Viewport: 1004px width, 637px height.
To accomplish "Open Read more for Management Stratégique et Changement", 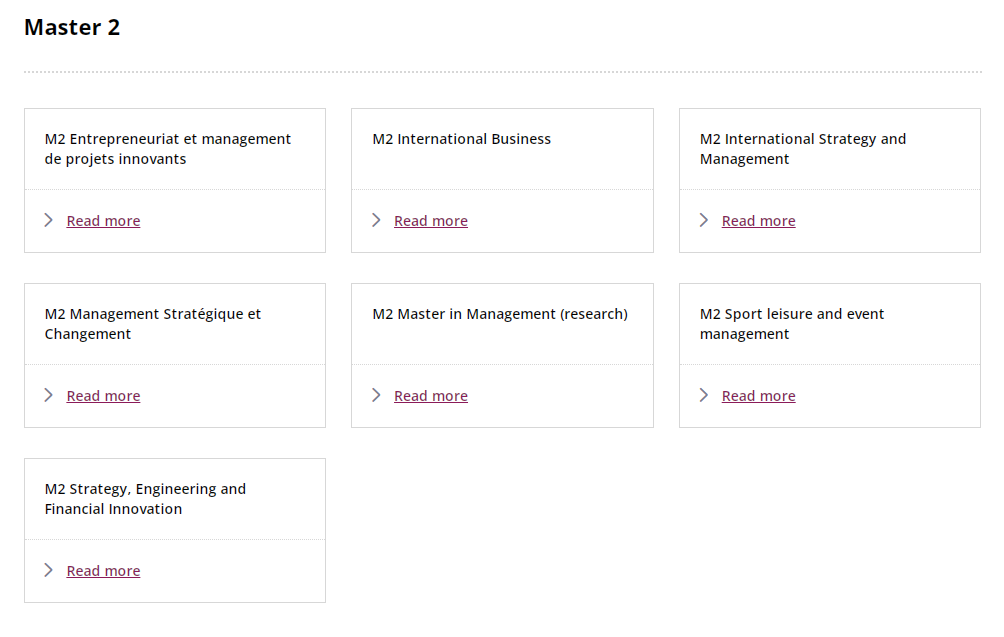I will (x=103, y=396).
